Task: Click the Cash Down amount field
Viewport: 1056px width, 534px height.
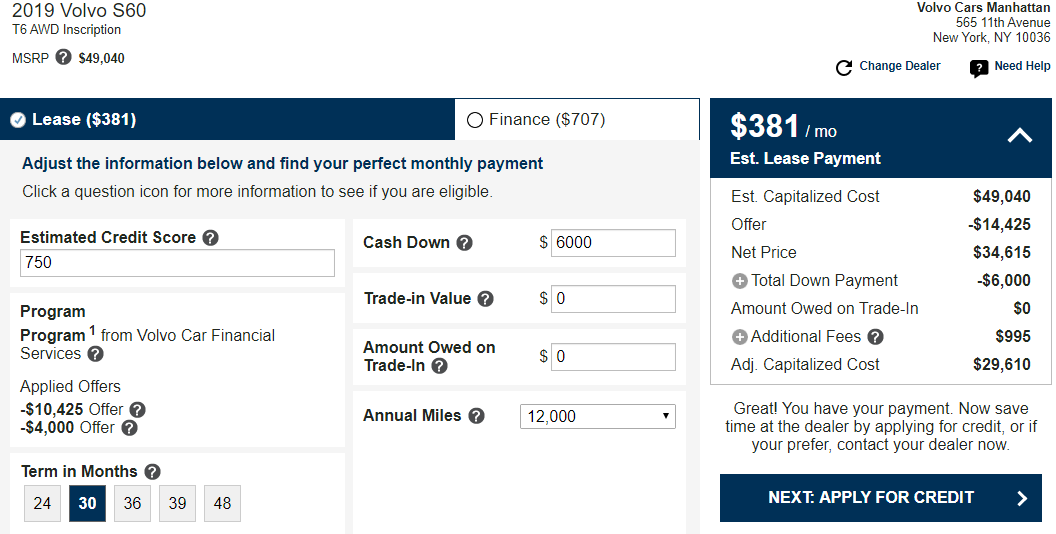Action: [614, 243]
